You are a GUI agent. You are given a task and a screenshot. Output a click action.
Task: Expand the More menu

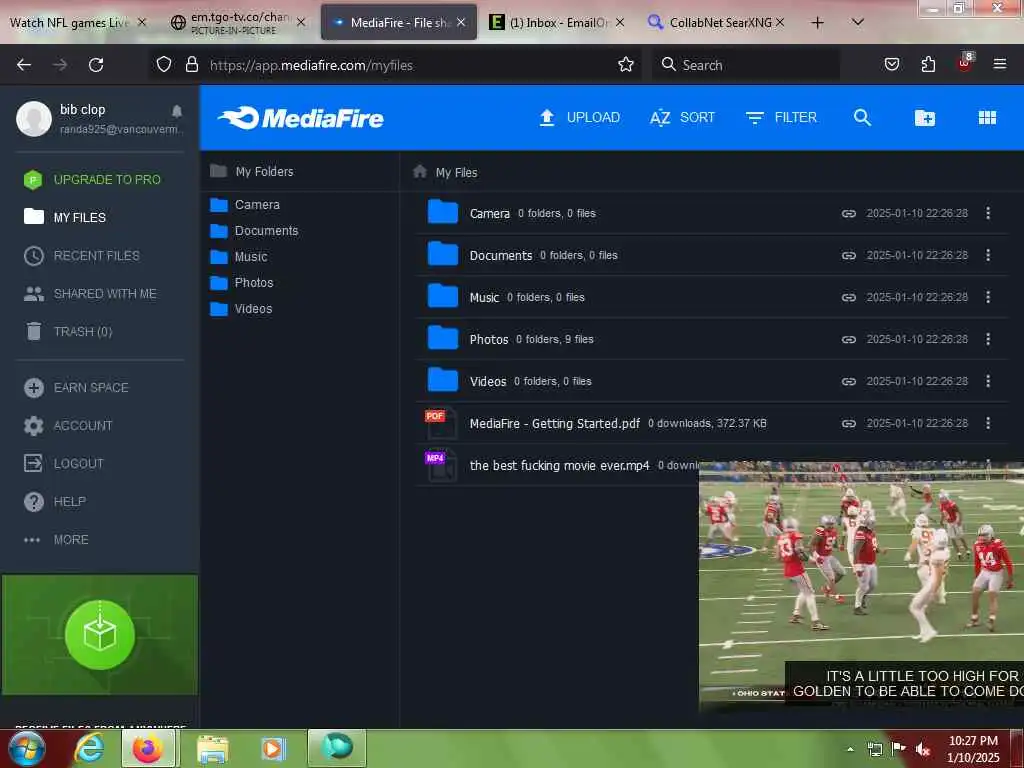56,540
